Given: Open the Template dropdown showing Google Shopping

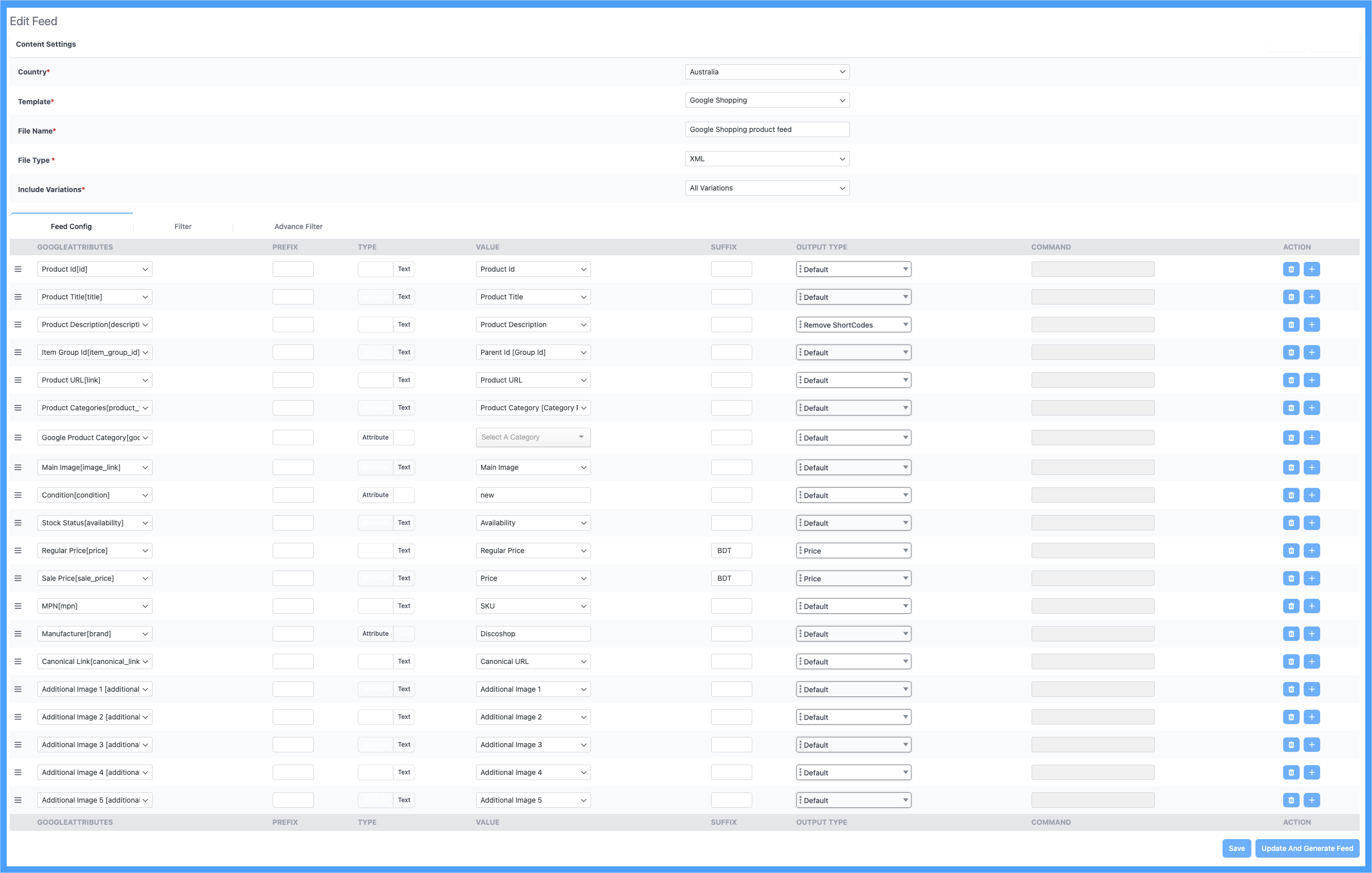Looking at the screenshot, I should [767, 100].
